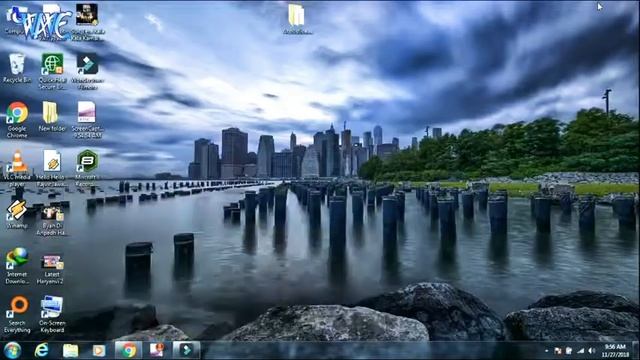The image size is (640, 360).
Task: Open Windows Media Player from the taskbar
Action: (x=99, y=350)
